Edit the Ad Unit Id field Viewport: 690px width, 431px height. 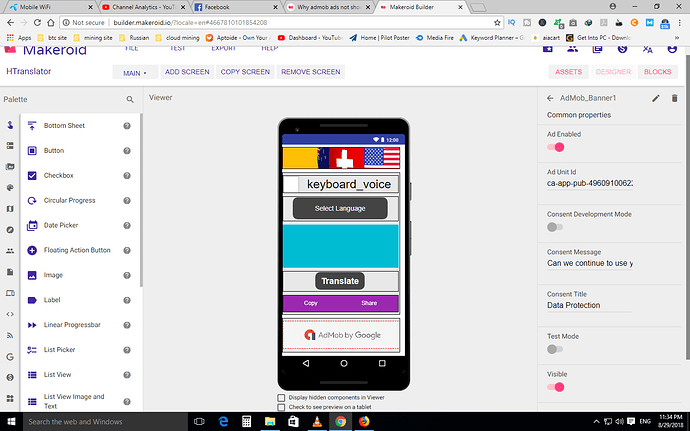pyautogui.click(x=590, y=183)
